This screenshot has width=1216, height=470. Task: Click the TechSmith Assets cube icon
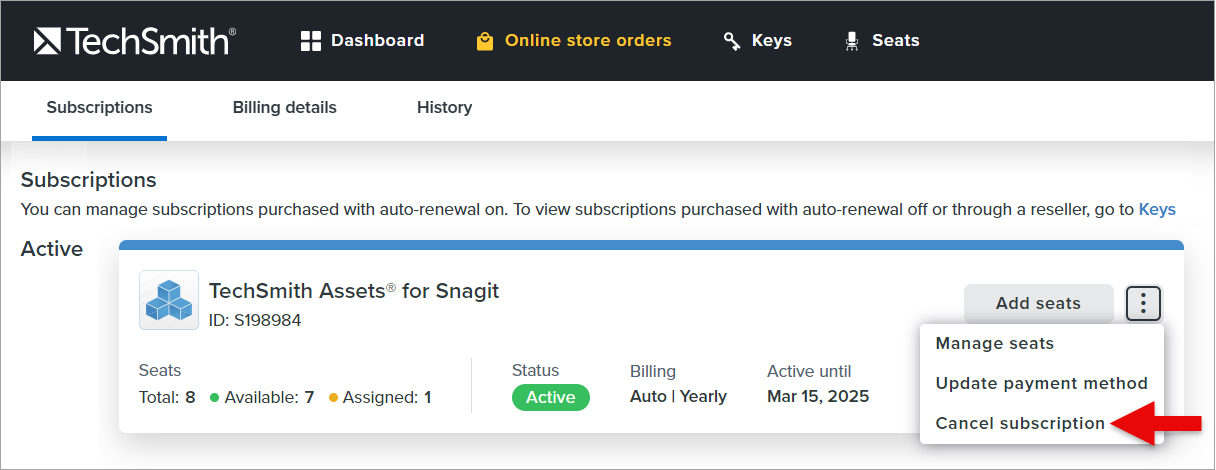click(168, 300)
